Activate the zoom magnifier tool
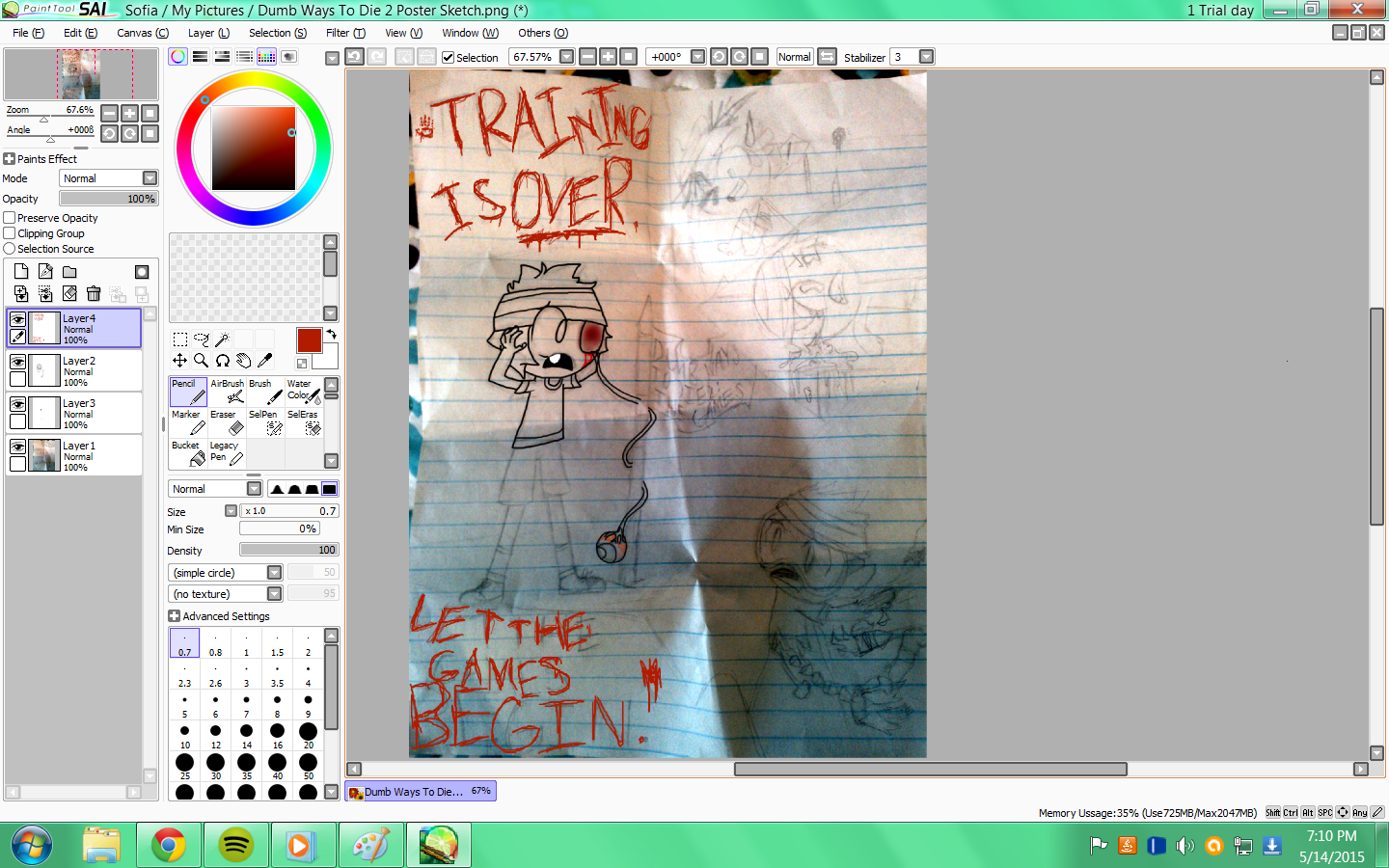Screen dimensions: 1389x868 (x=201, y=361)
